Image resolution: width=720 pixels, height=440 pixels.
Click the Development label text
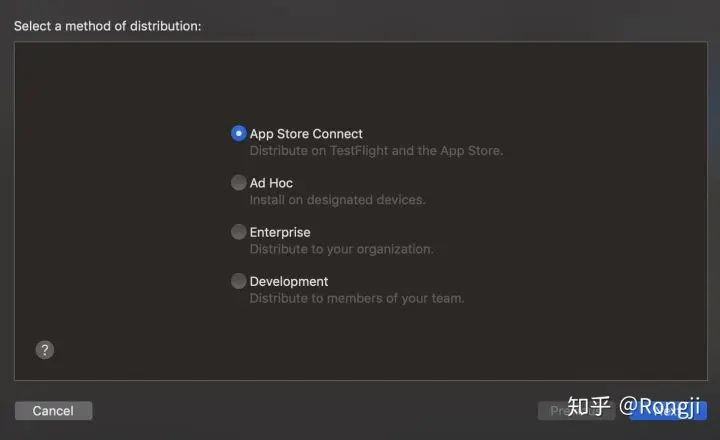coord(288,282)
